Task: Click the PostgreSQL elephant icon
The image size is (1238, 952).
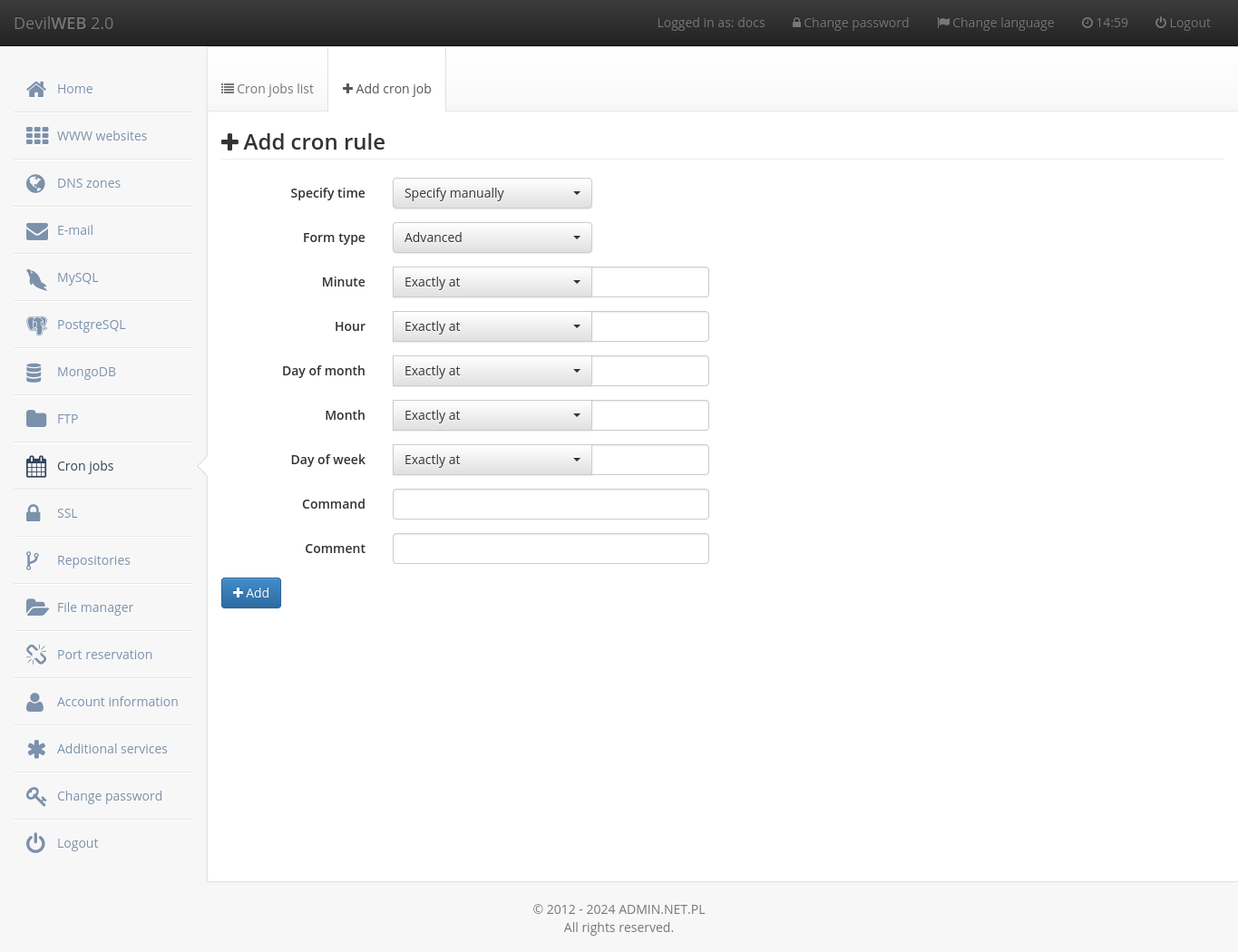Action: coord(36,324)
